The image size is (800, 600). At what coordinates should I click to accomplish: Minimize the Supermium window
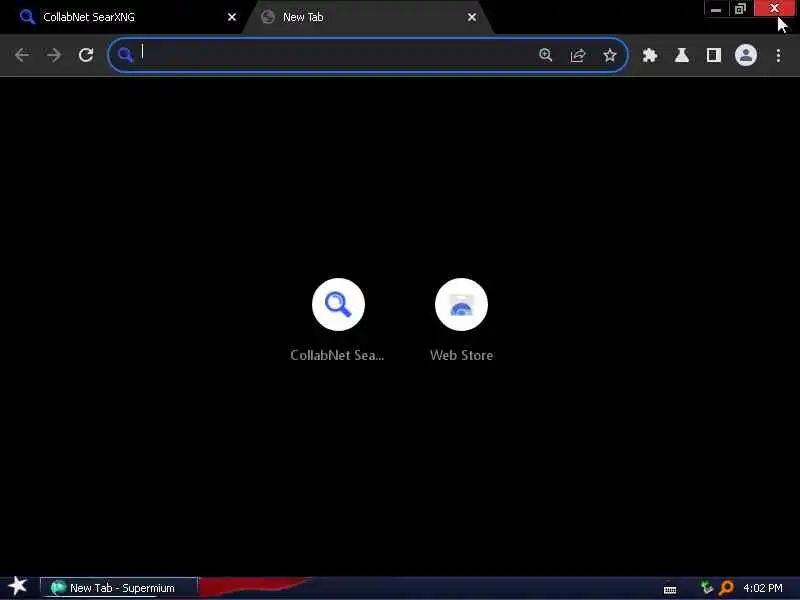716,9
